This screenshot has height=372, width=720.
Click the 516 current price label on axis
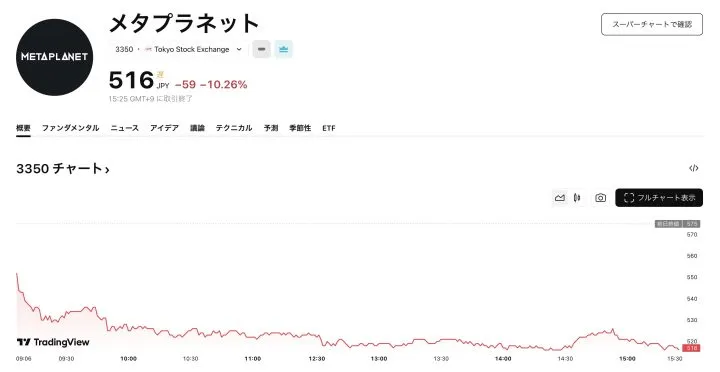692,349
